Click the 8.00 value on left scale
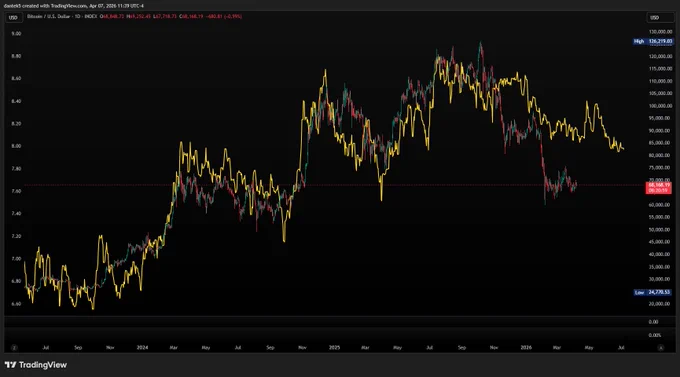This screenshot has height=377, width=680. 16,146
